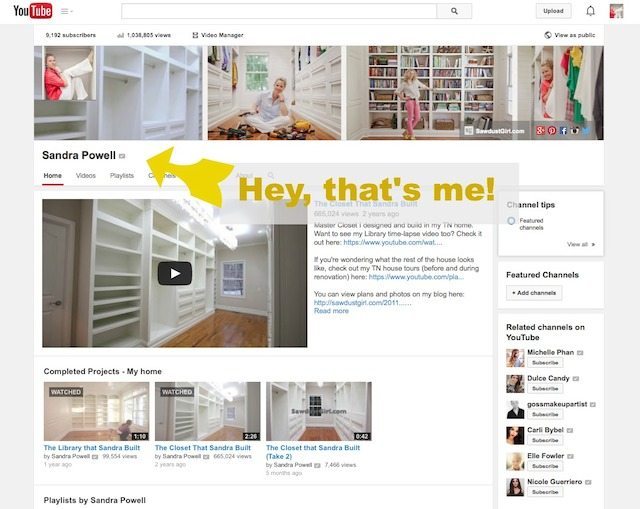Switch to the Playlists tab
The height and width of the screenshot is (509, 640).
pos(122,176)
